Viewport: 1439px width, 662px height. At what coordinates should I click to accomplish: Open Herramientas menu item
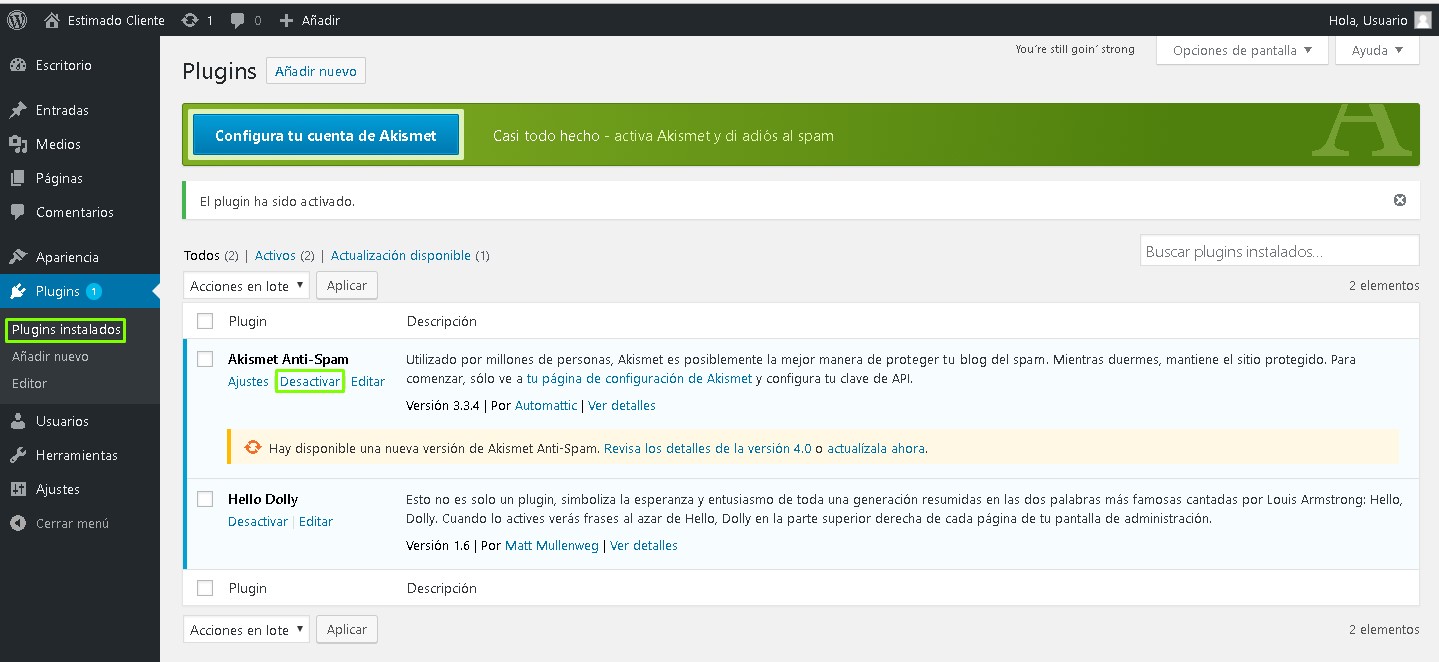click(77, 455)
